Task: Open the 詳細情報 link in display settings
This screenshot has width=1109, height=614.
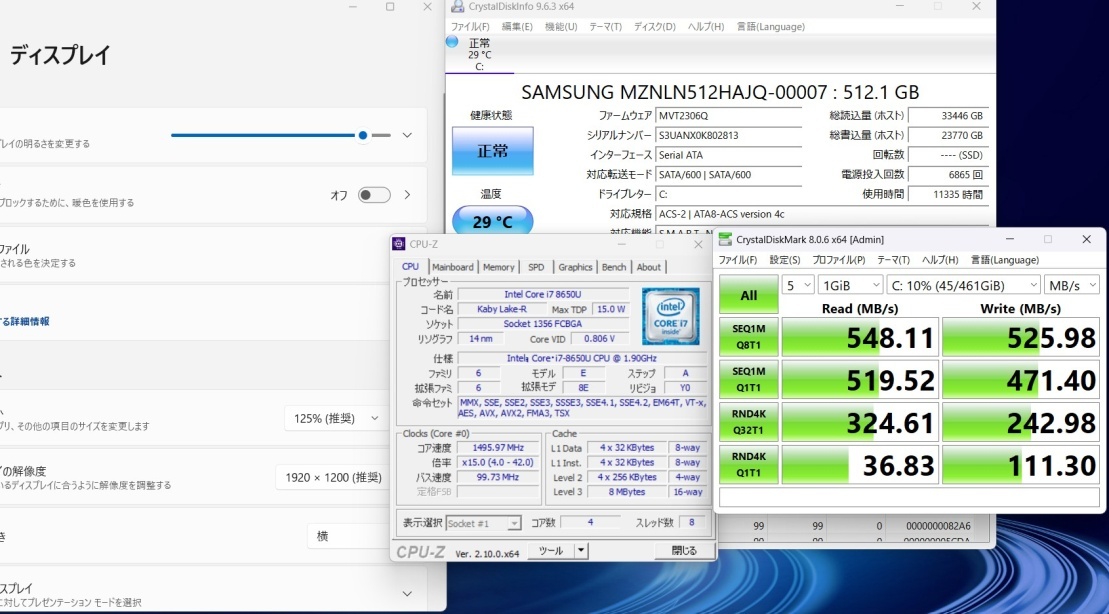Action: click(25, 321)
